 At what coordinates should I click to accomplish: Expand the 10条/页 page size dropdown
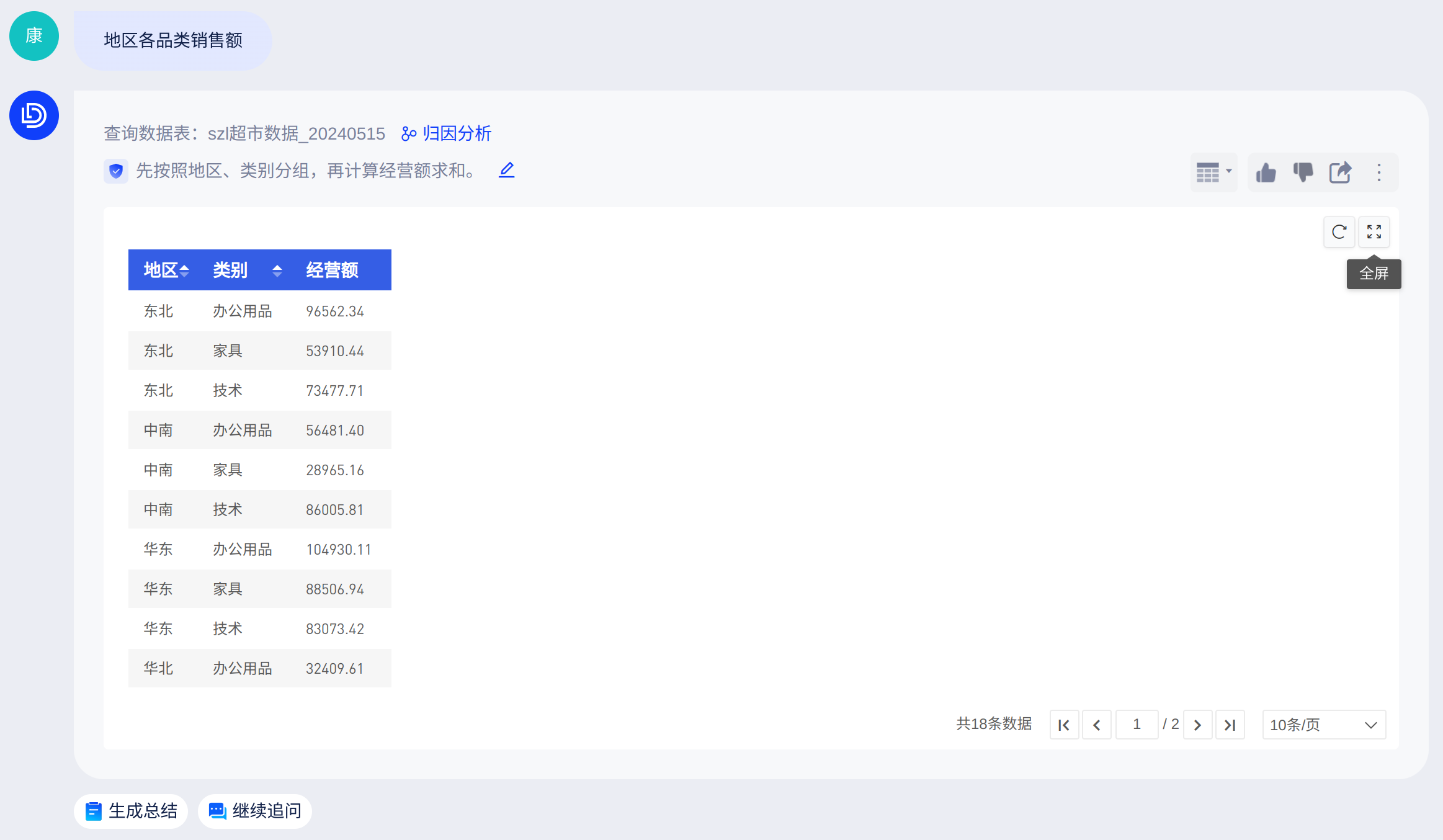tap(1324, 725)
